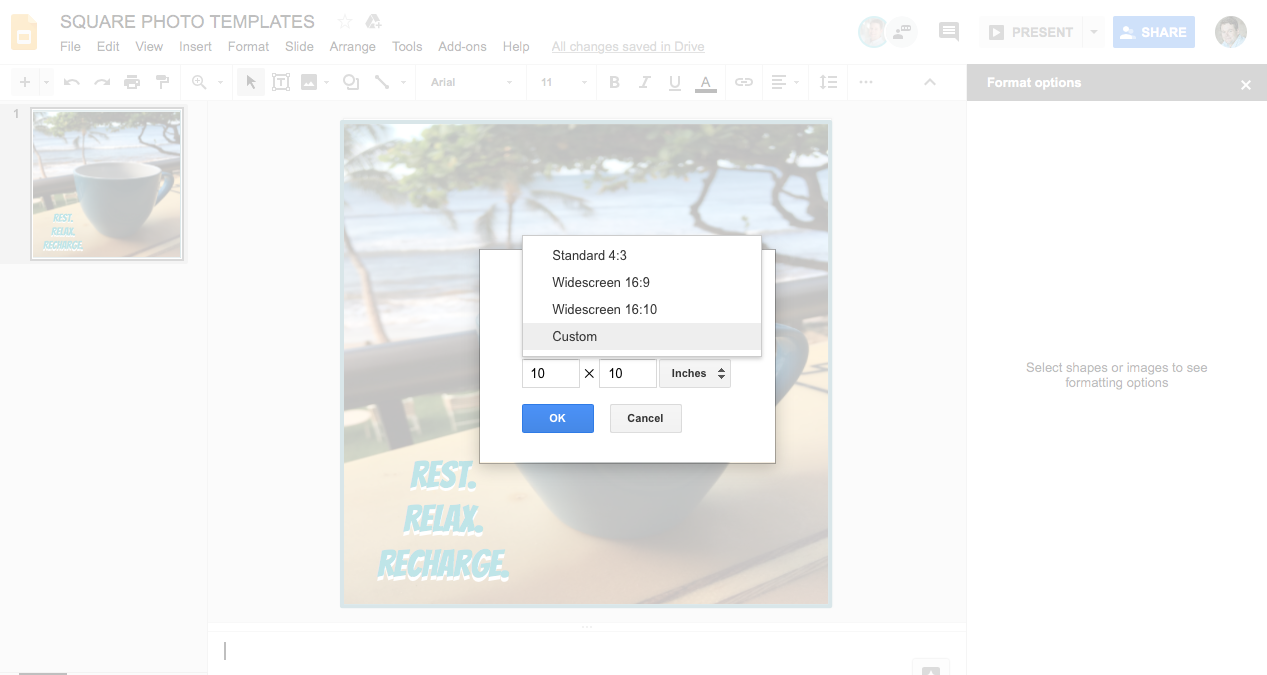Click the PRESENT button
1267x675 pixels.
point(1031,32)
